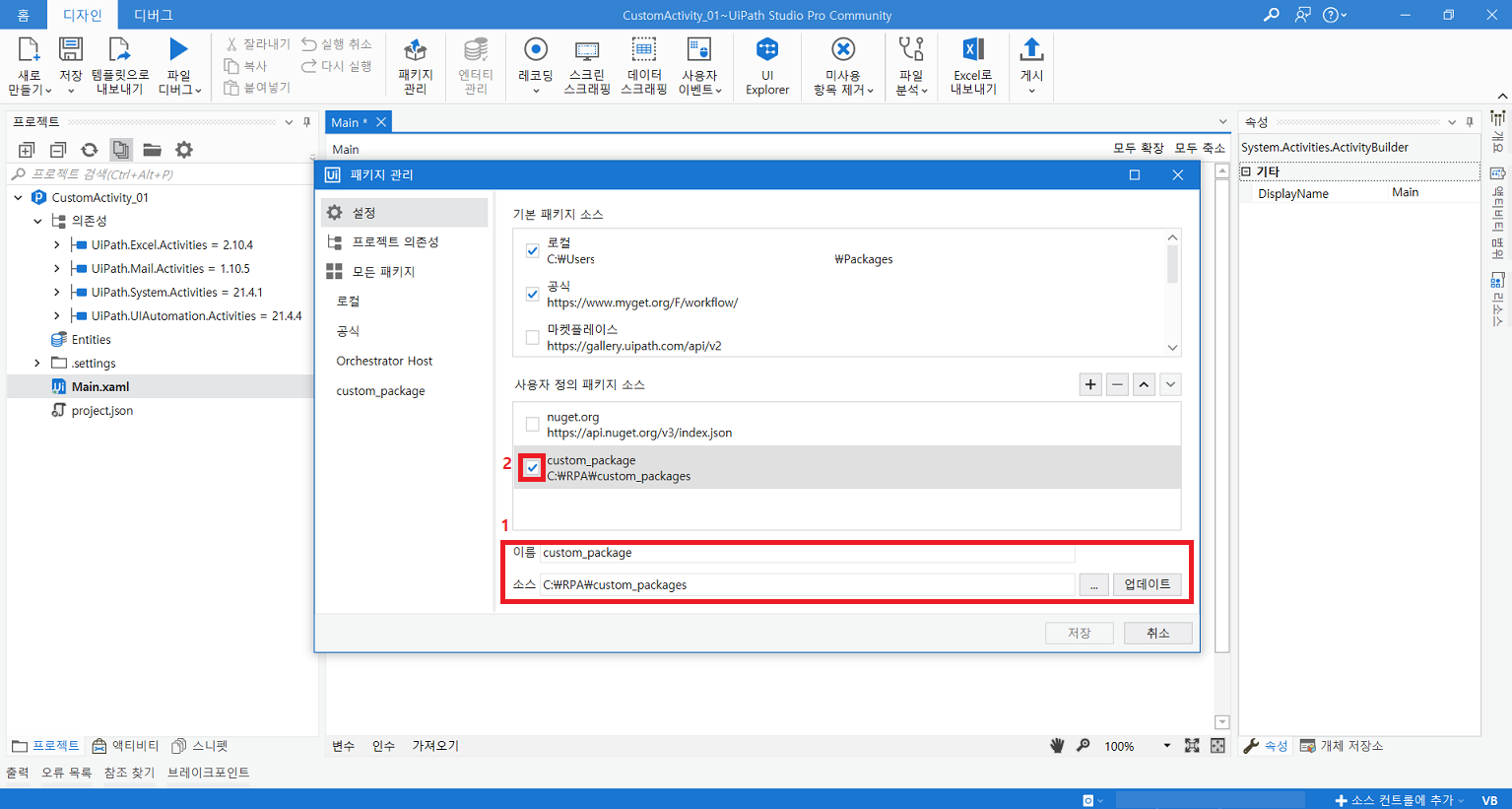This screenshot has width=1512, height=809.
Task: Click Add to Source Control in status bar
Action: coord(1399,800)
